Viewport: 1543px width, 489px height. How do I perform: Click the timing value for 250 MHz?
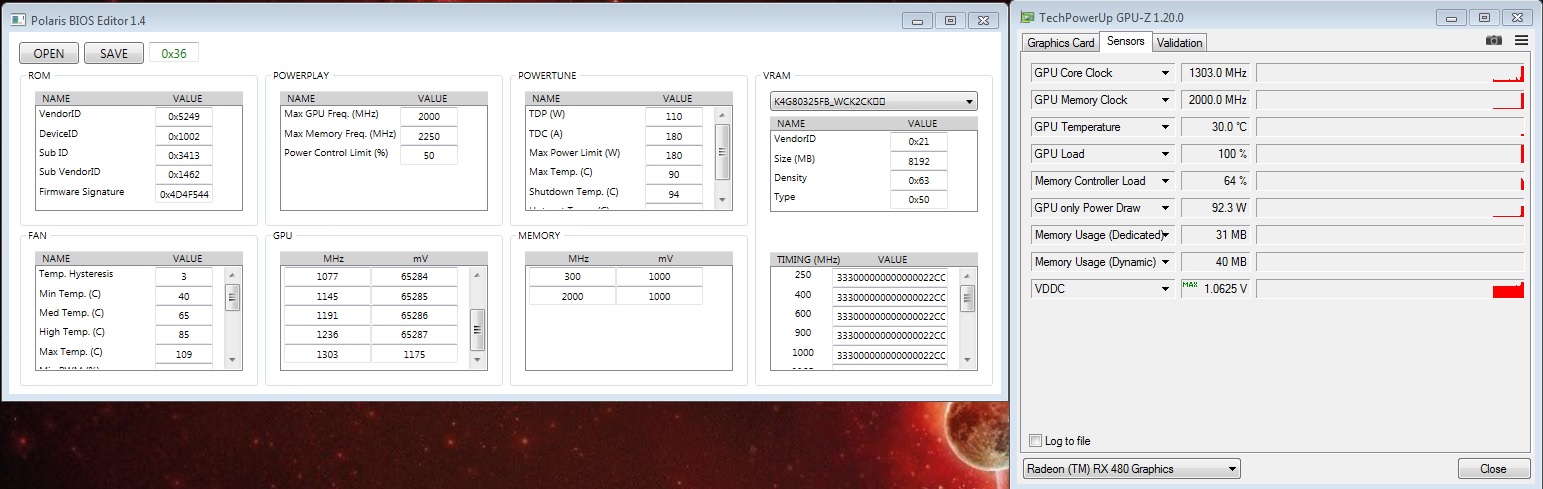pos(890,277)
